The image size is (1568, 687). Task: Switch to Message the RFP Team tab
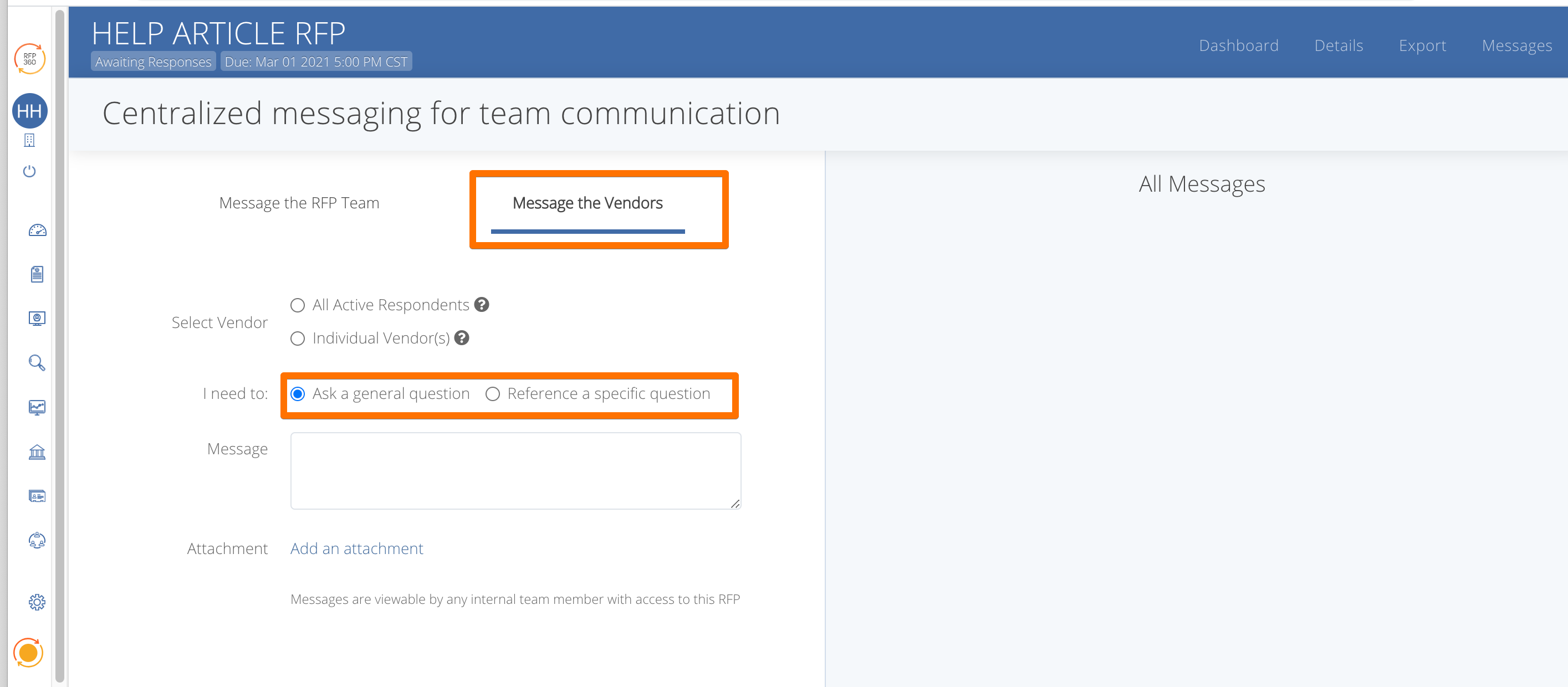[299, 203]
